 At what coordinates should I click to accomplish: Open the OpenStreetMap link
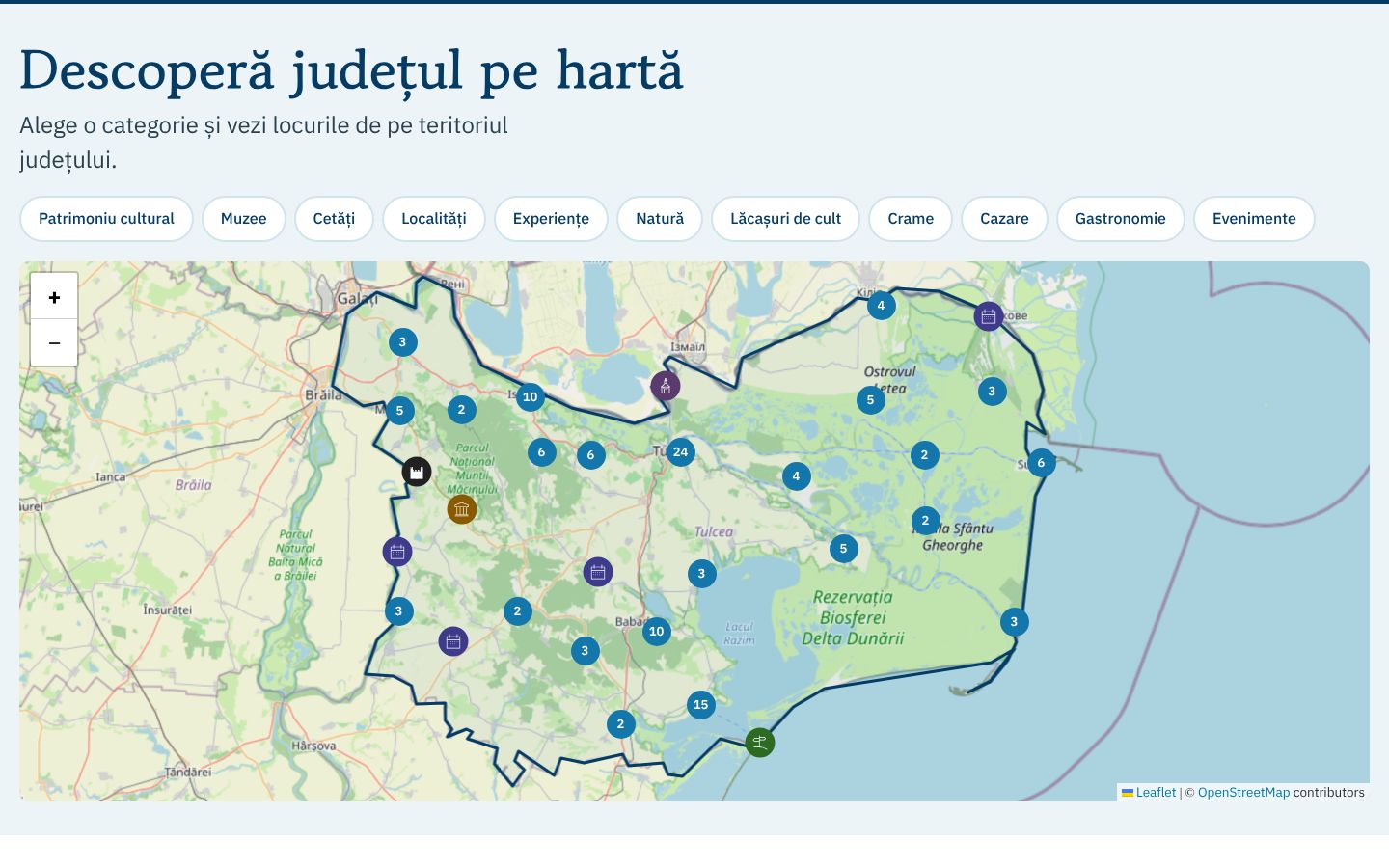coord(1243,793)
